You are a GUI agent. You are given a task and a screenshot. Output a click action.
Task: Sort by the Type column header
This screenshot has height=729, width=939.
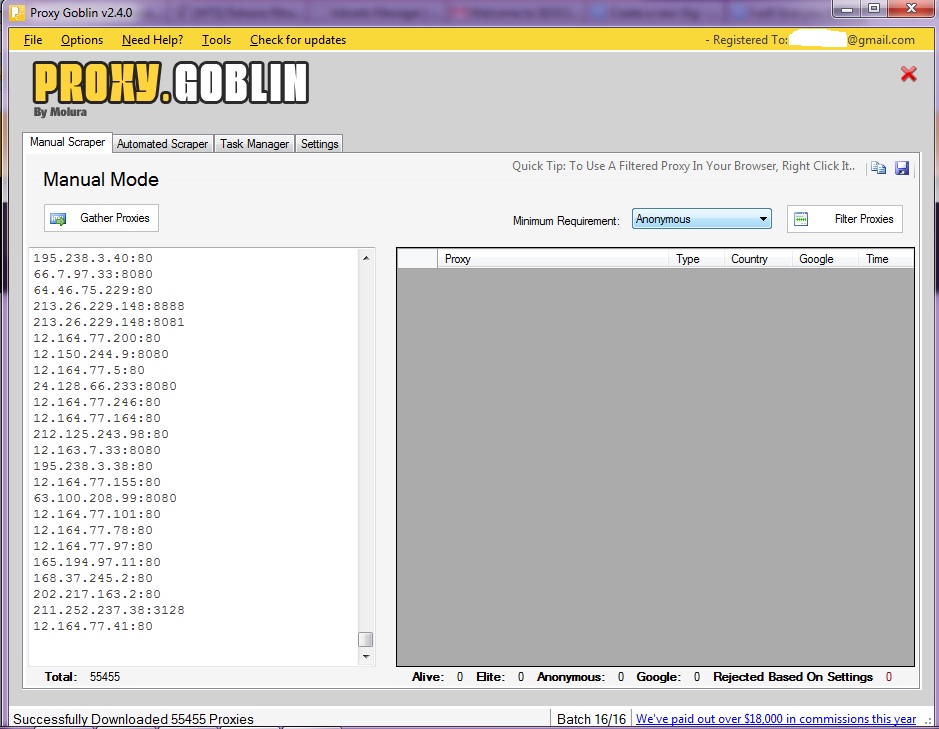coord(696,259)
